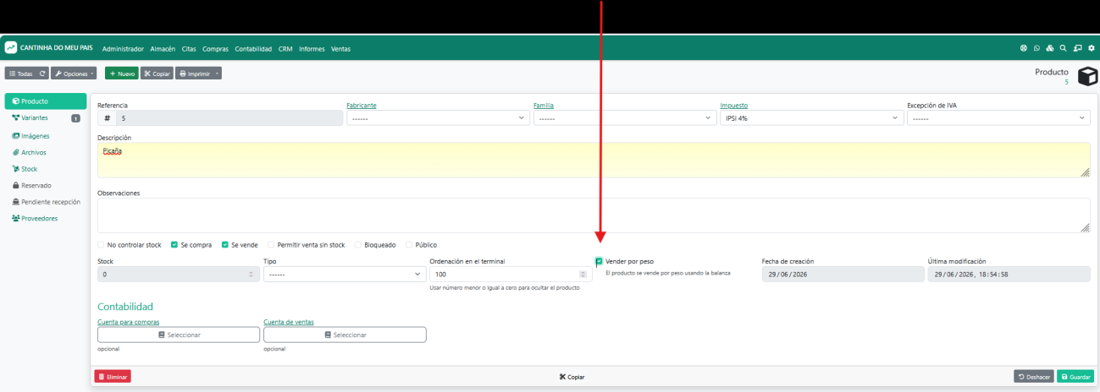The image size is (1100, 392).
Task: Switch to the Pendiente recepción tab
Action: [x=46, y=202]
